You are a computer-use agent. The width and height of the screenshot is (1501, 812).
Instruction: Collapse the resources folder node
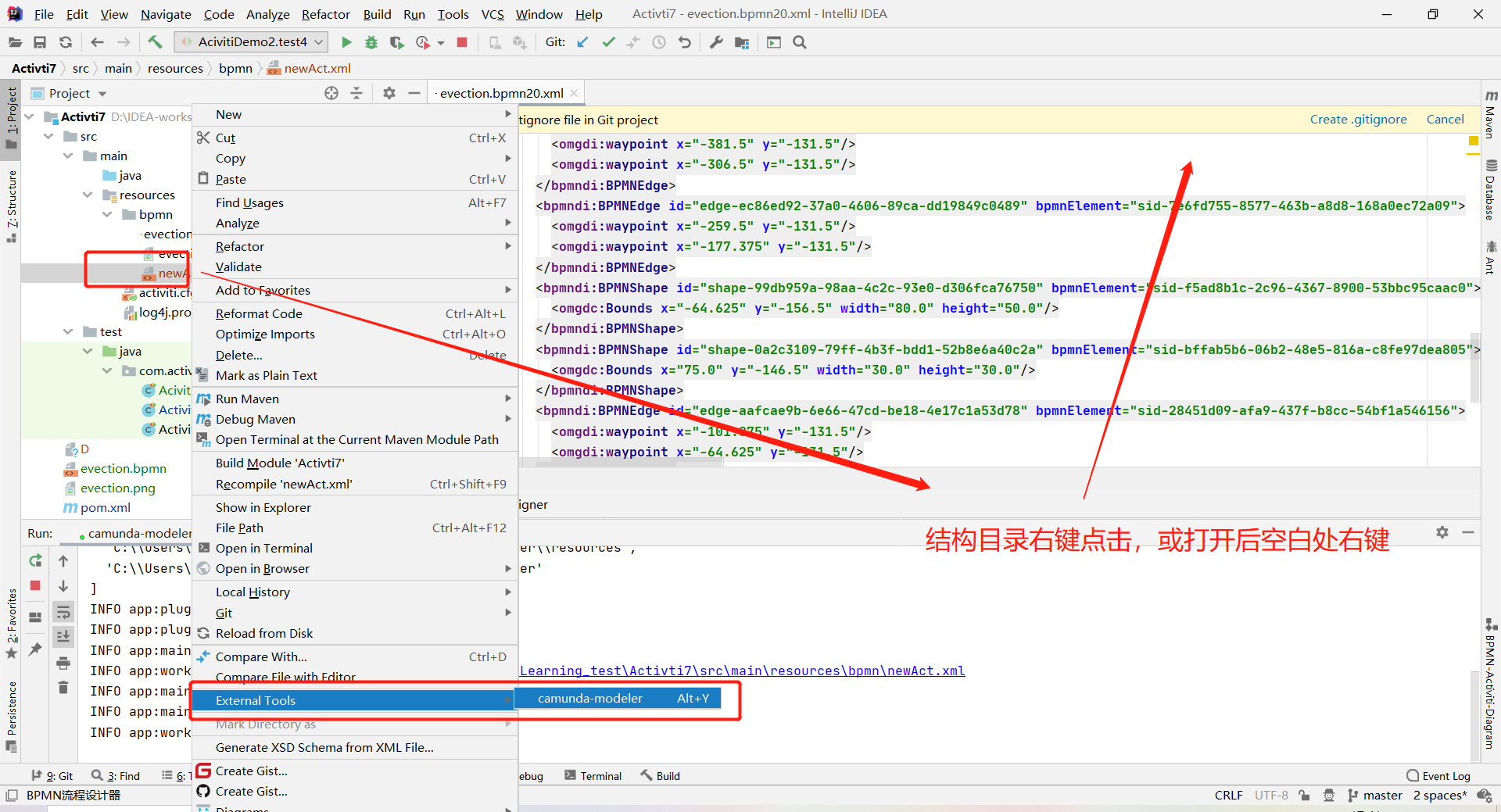88,195
